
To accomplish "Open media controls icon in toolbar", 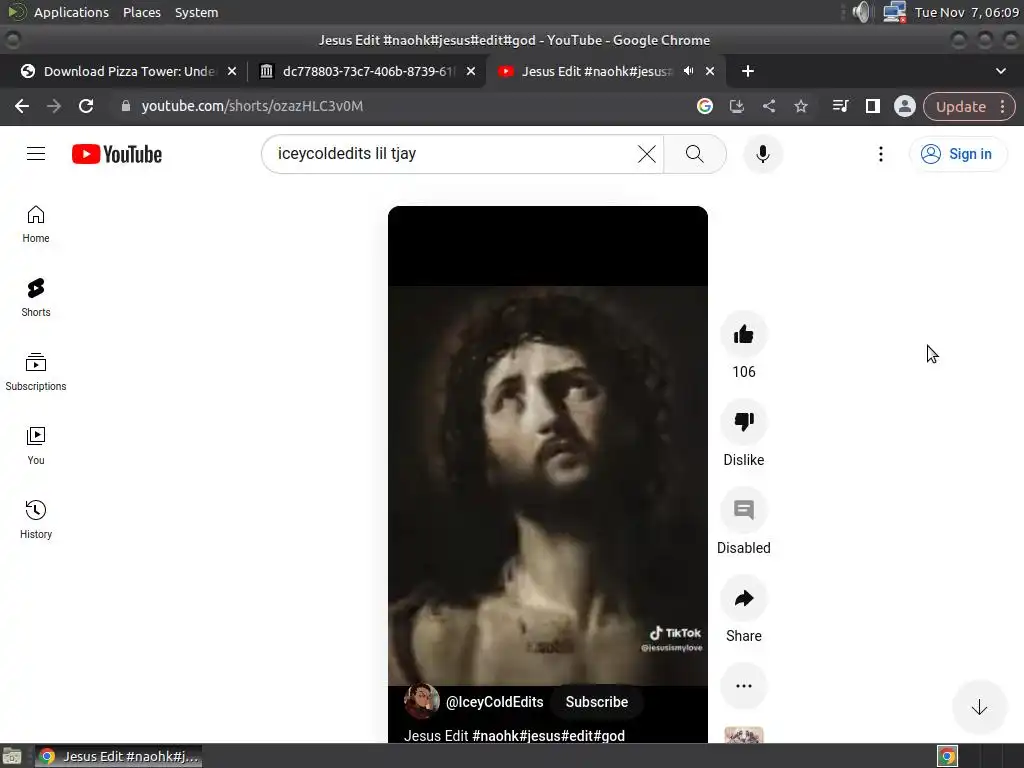I will [840, 106].
